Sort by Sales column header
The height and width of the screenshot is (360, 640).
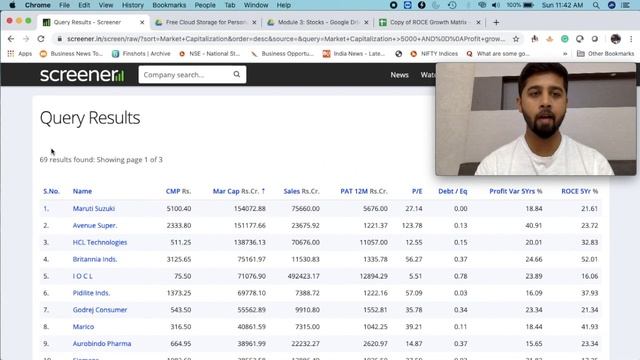coord(302,191)
